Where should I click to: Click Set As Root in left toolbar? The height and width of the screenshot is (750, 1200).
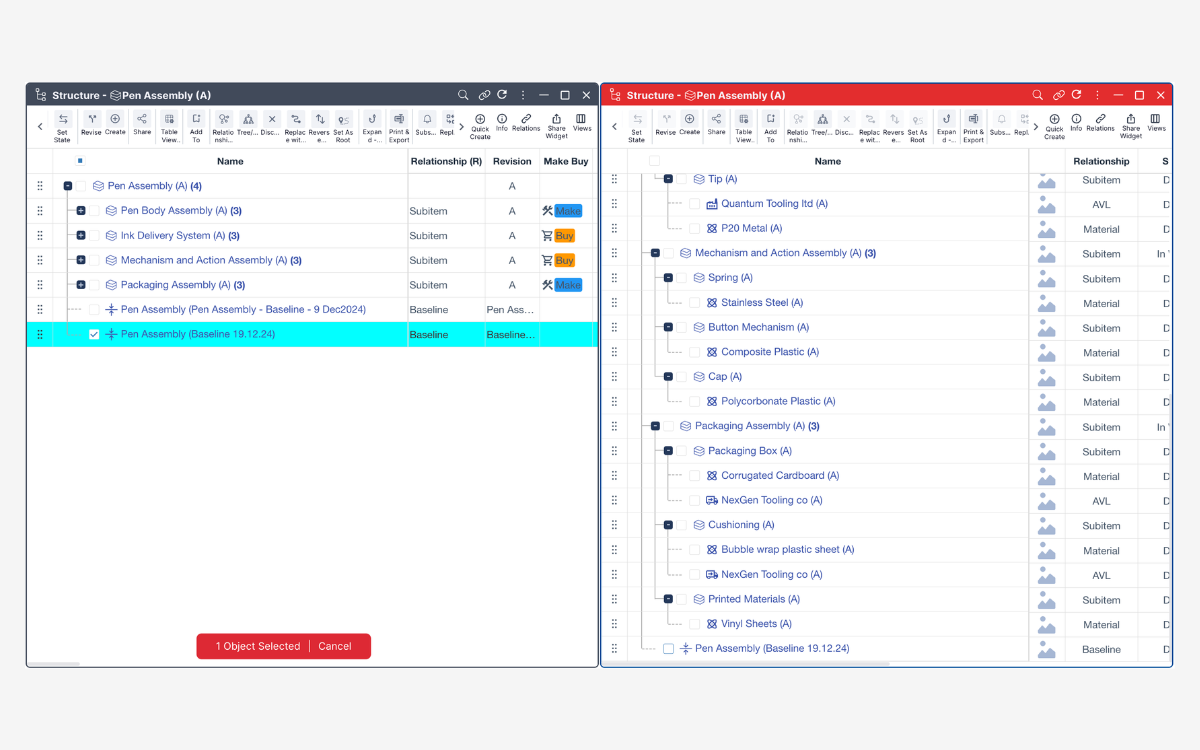coord(343,125)
